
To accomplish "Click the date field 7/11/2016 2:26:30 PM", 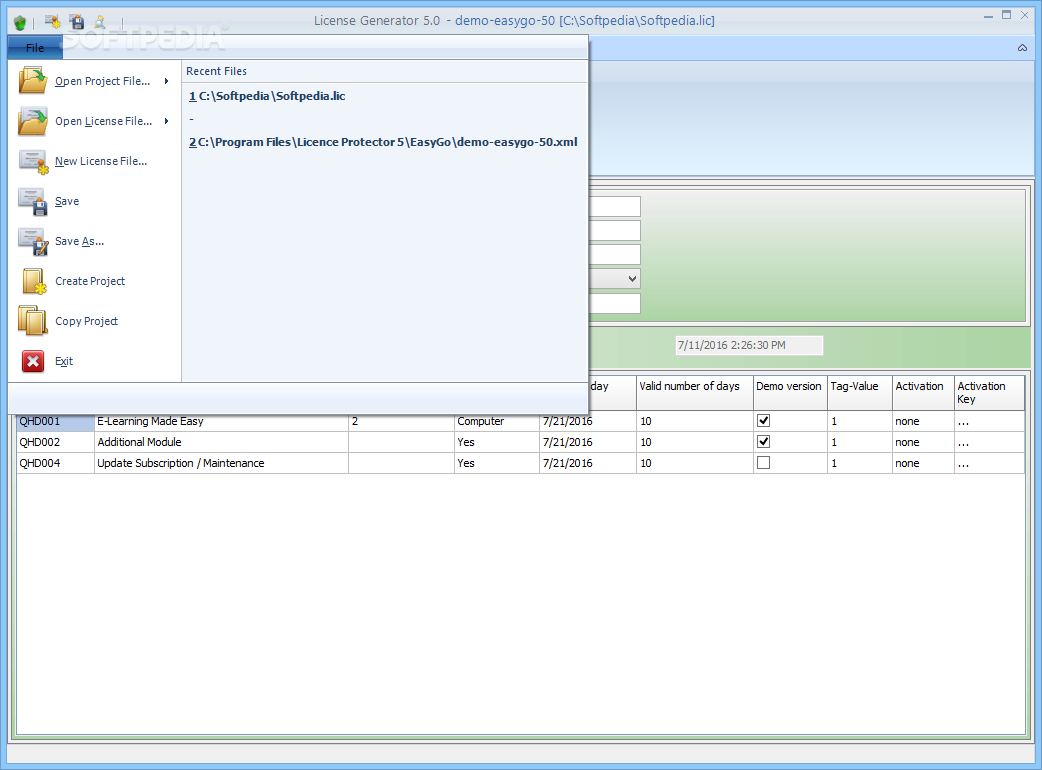I will tap(749, 345).
